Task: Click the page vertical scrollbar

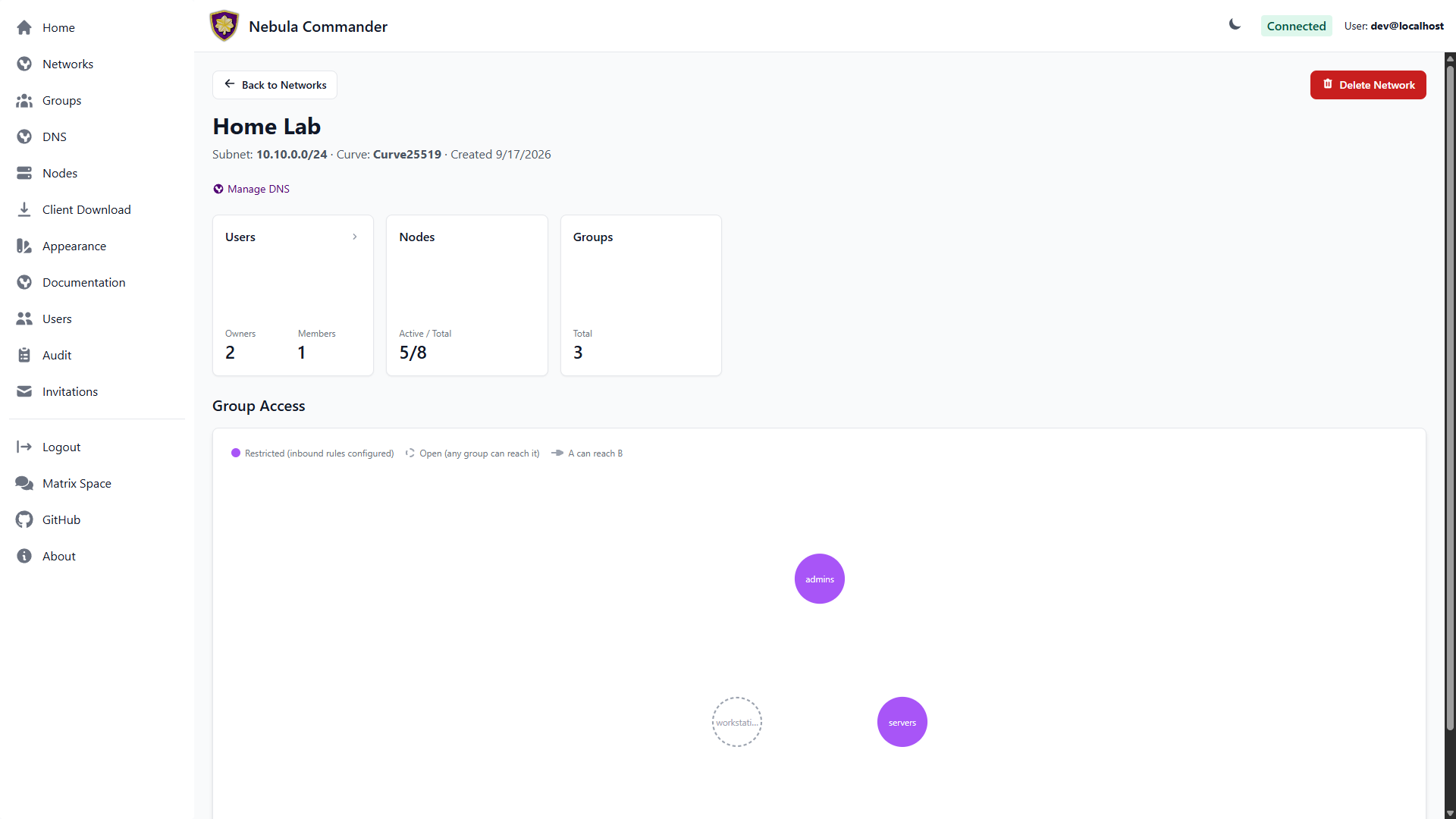Action: coord(1450,398)
